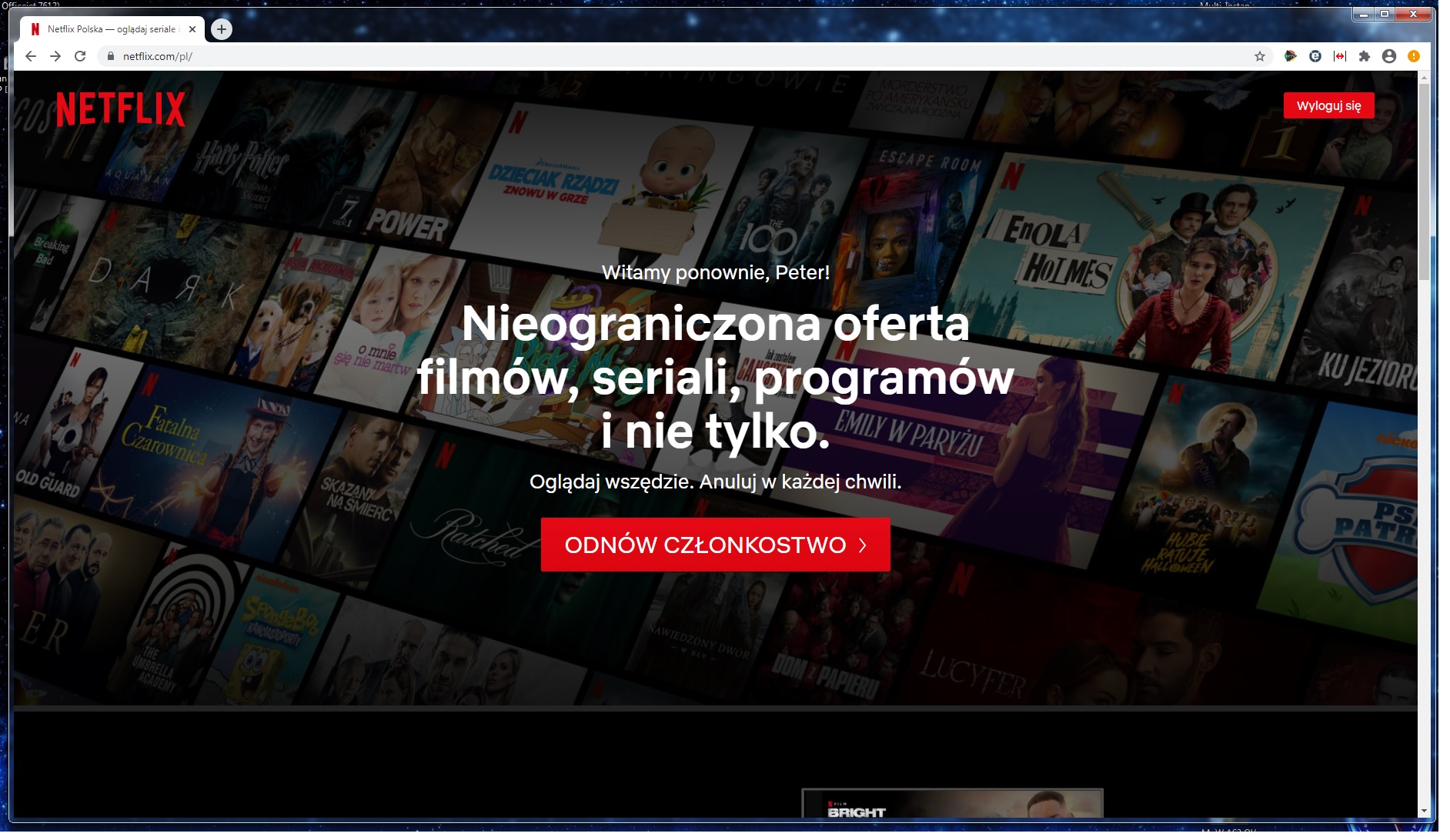Open Chrome extensions puzzle menu
The width and height of the screenshot is (1450, 840).
pyautogui.click(x=1365, y=56)
